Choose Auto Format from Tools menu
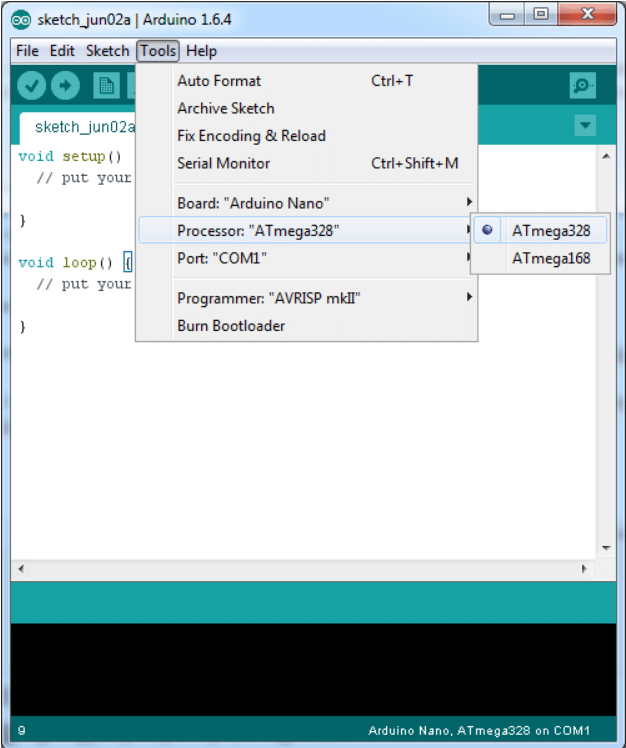 pos(219,80)
